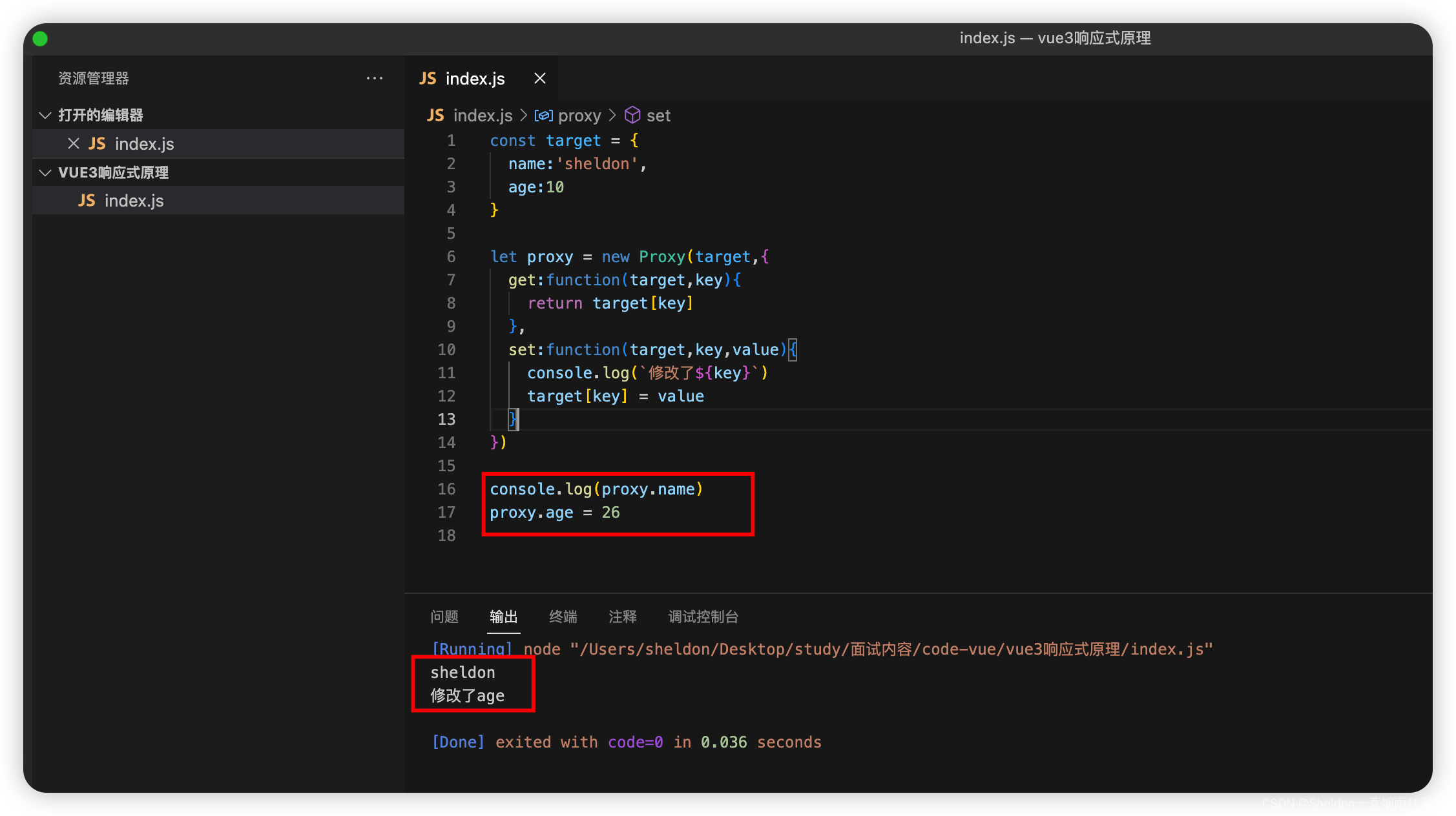
Task: Click index.js breadcrumb item
Action: pos(483,116)
